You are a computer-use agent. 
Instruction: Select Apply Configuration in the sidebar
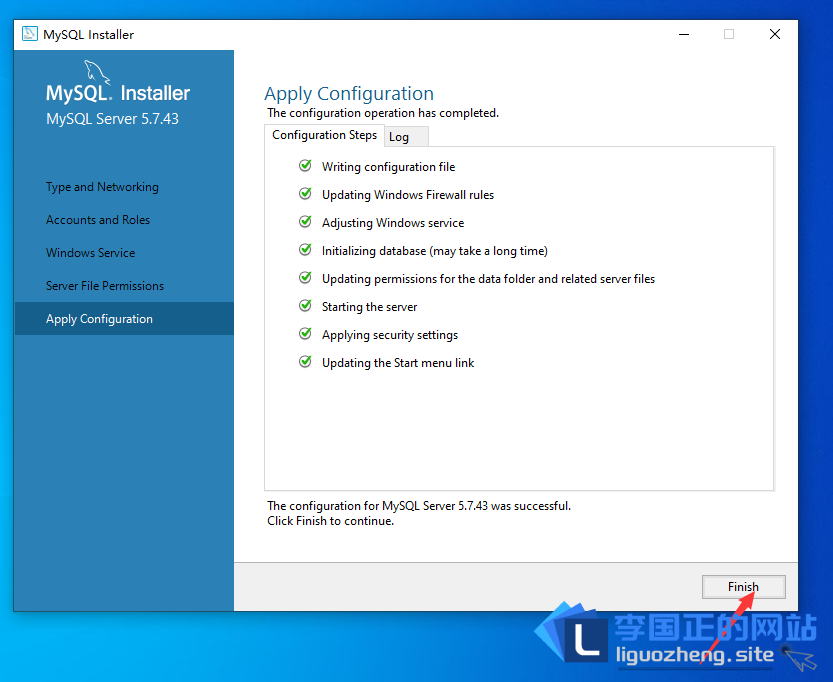pos(124,319)
